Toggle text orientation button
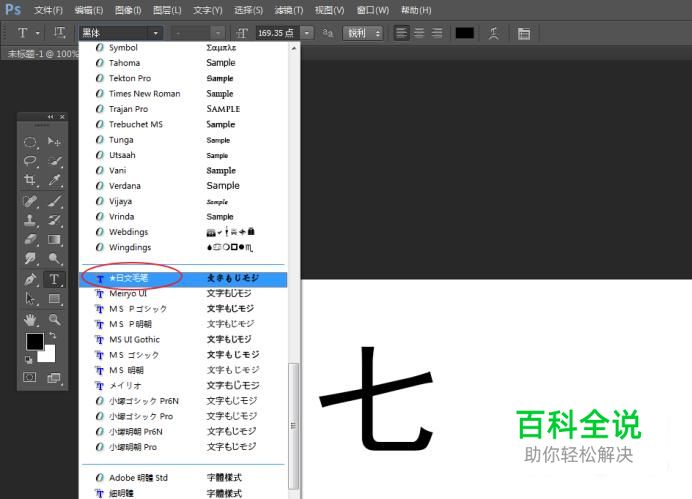Image resolution: width=692 pixels, height=499 pixels. [x=59, y=33]
